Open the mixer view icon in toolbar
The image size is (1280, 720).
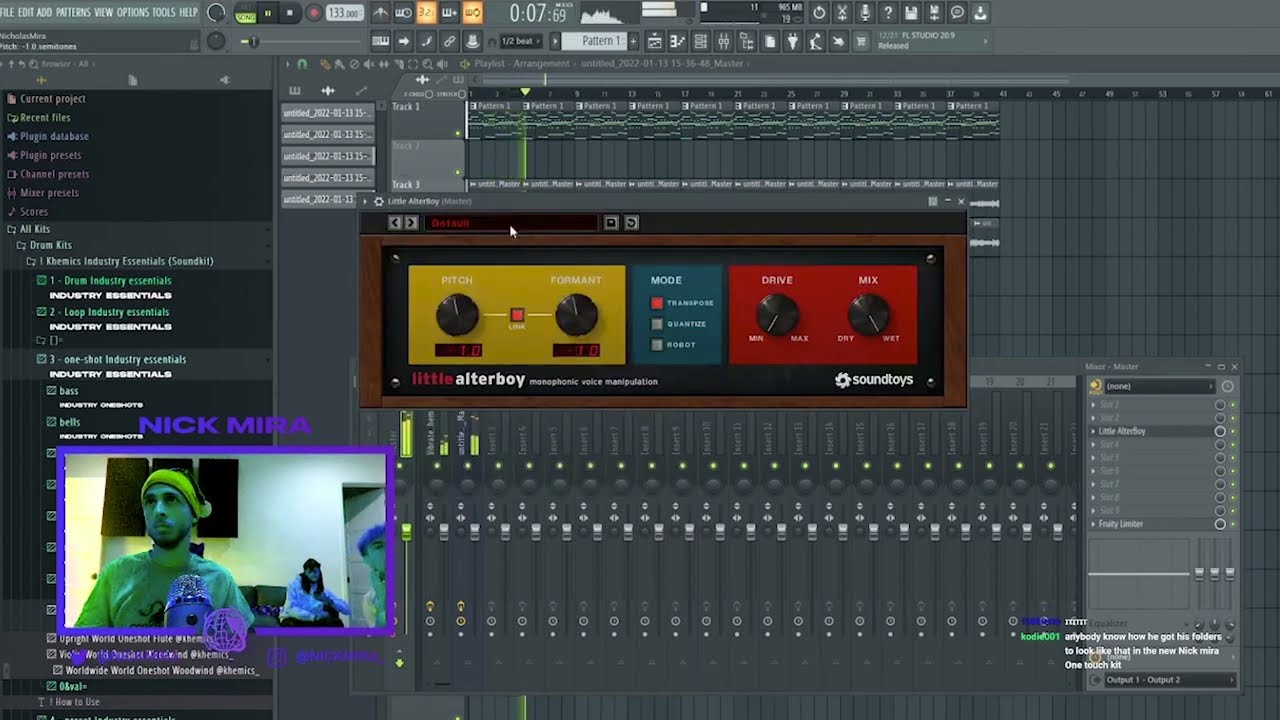[x=724, y=41]
